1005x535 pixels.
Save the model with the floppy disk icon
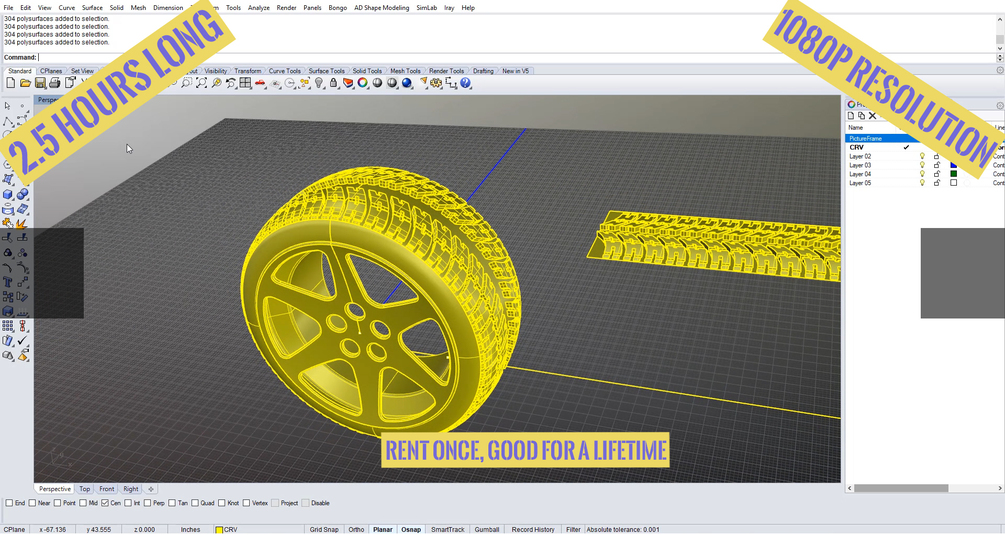click(40, 83)
